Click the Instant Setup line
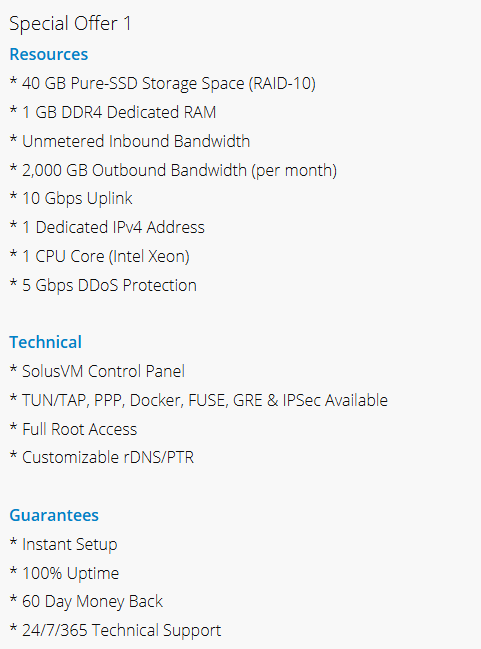Viewport: 481px width, 649px height. point(64,545)
